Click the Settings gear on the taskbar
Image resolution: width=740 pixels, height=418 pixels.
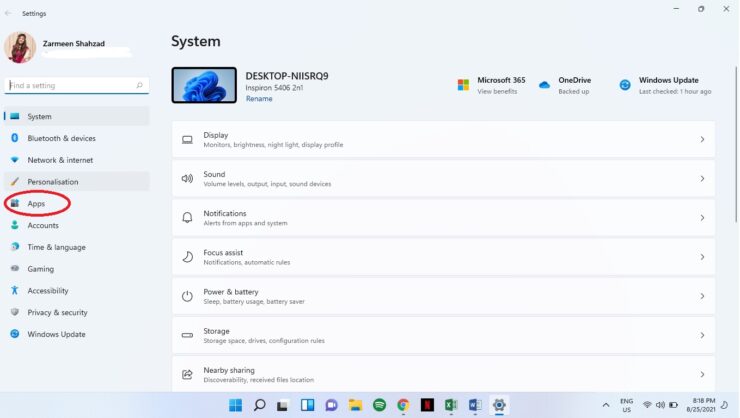click(499, 405)
